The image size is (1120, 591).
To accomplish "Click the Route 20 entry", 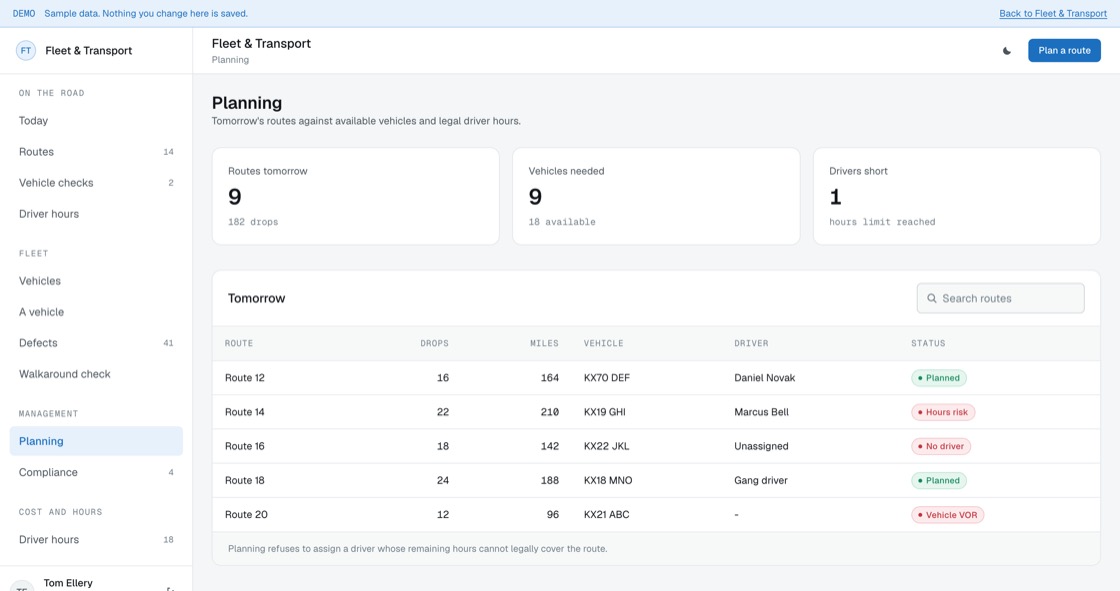I will point(246,515).
